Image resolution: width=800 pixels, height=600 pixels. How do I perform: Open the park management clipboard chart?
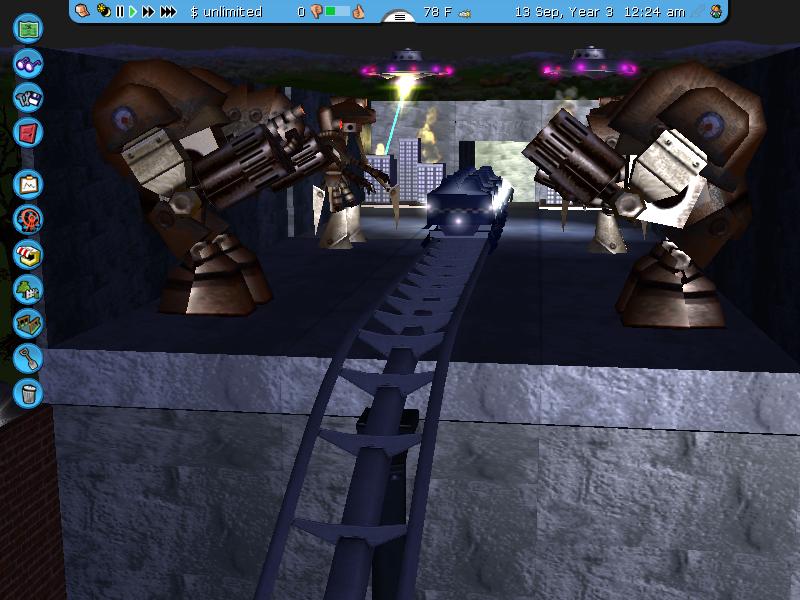pos(28,185)
